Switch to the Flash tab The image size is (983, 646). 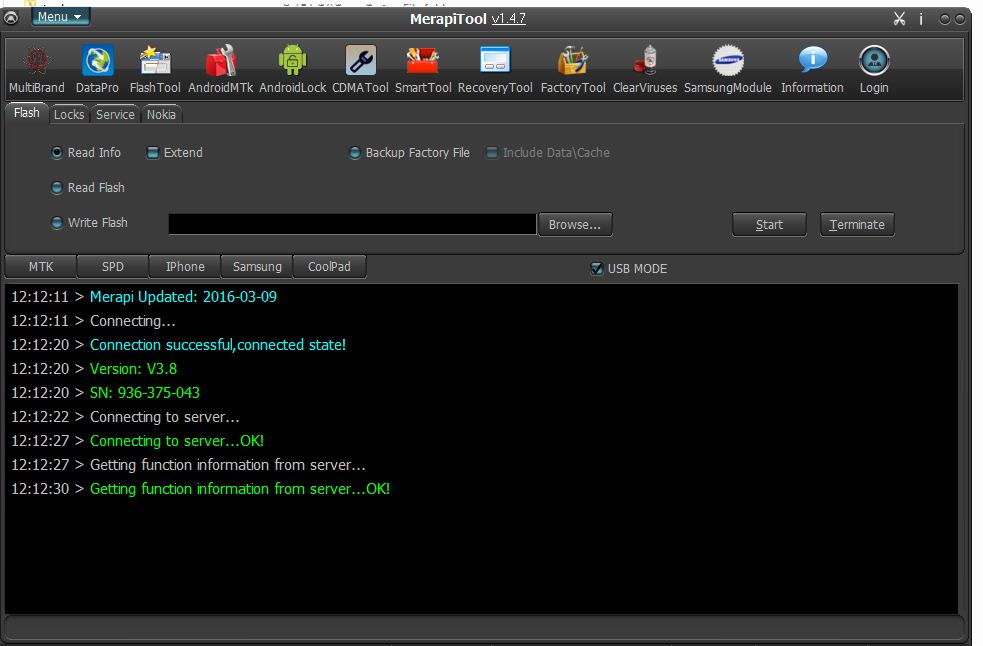(x=26, y=113)
